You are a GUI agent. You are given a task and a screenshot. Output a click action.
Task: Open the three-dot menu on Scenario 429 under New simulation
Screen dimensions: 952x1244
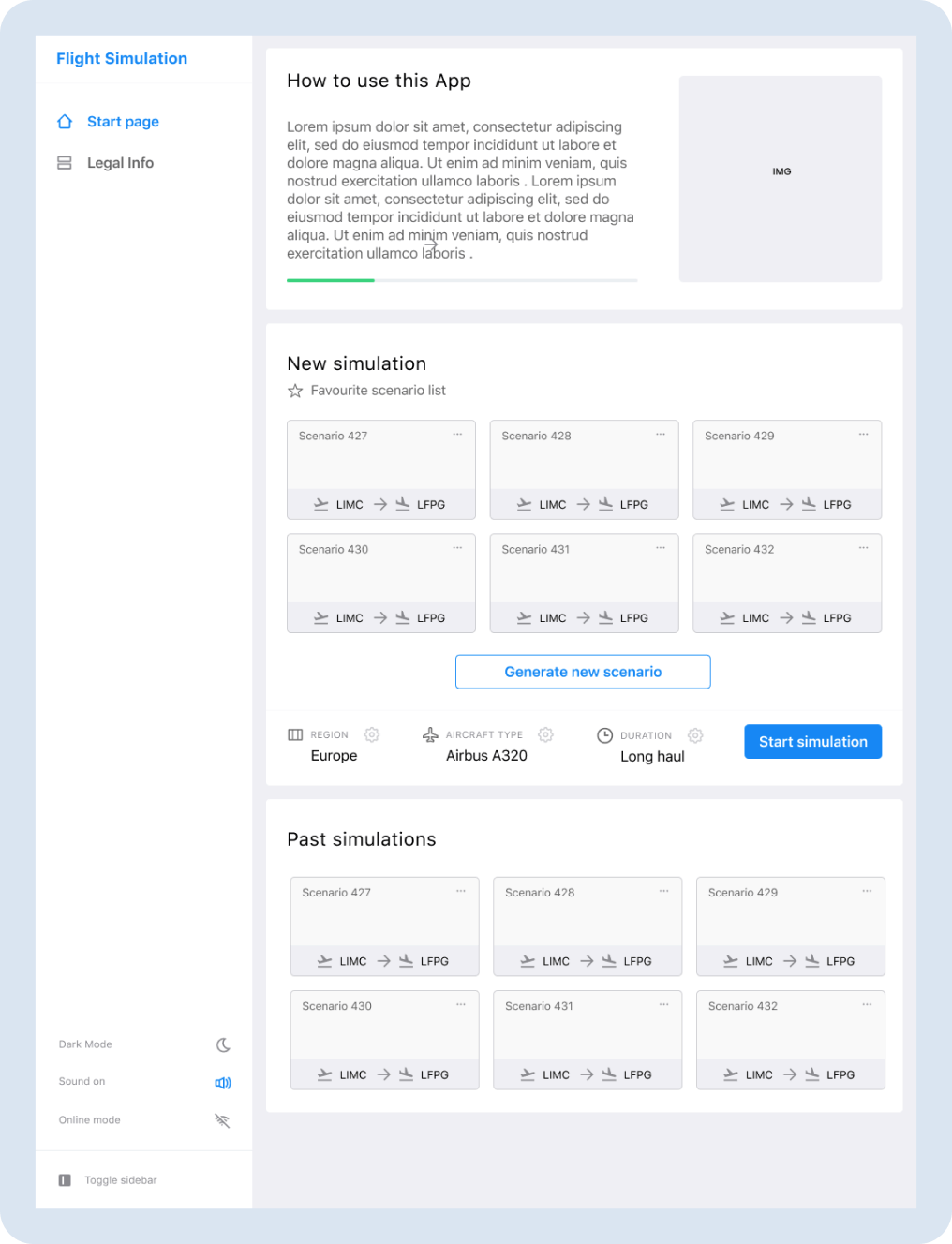pos(863,435)
